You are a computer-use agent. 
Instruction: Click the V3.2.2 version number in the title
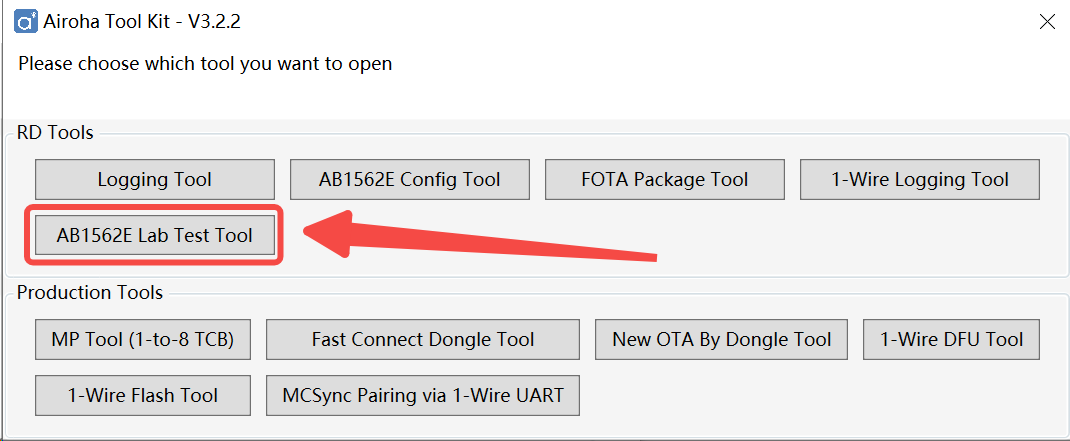214,23
